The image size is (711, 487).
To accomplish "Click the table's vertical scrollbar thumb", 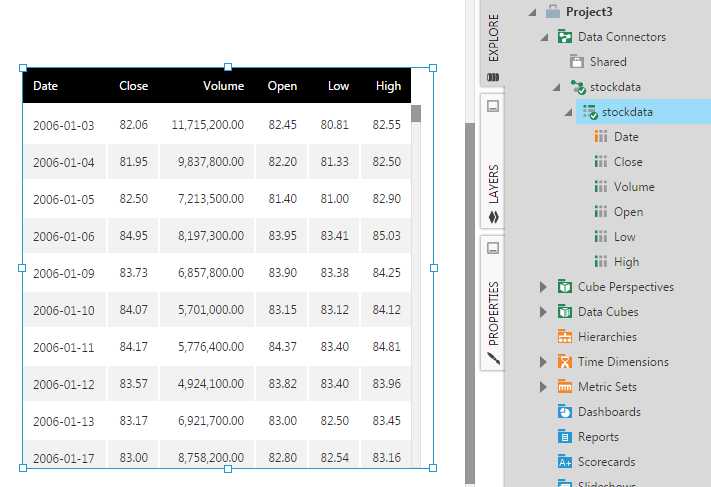I will (x=416, y=113).
